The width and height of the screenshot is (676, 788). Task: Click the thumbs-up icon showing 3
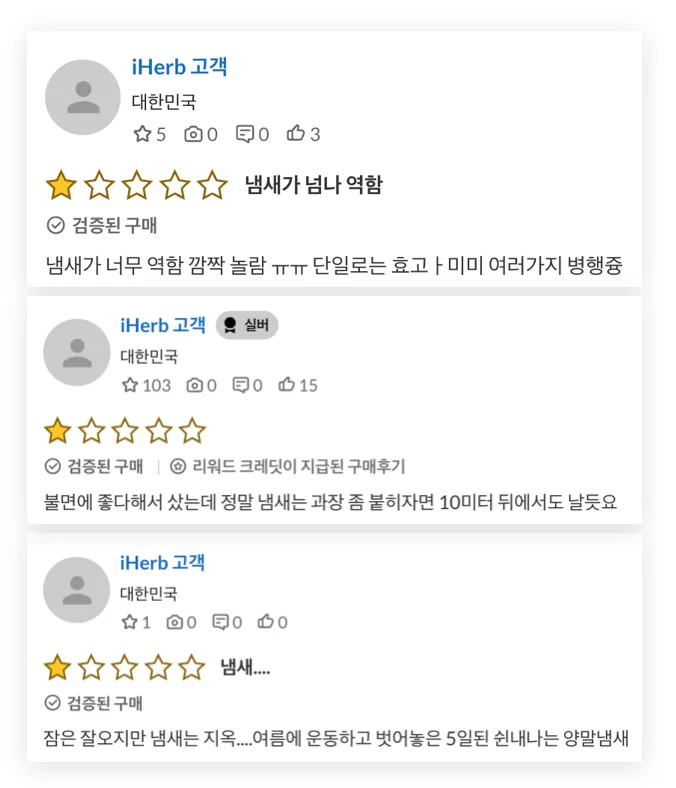[296, 134]
